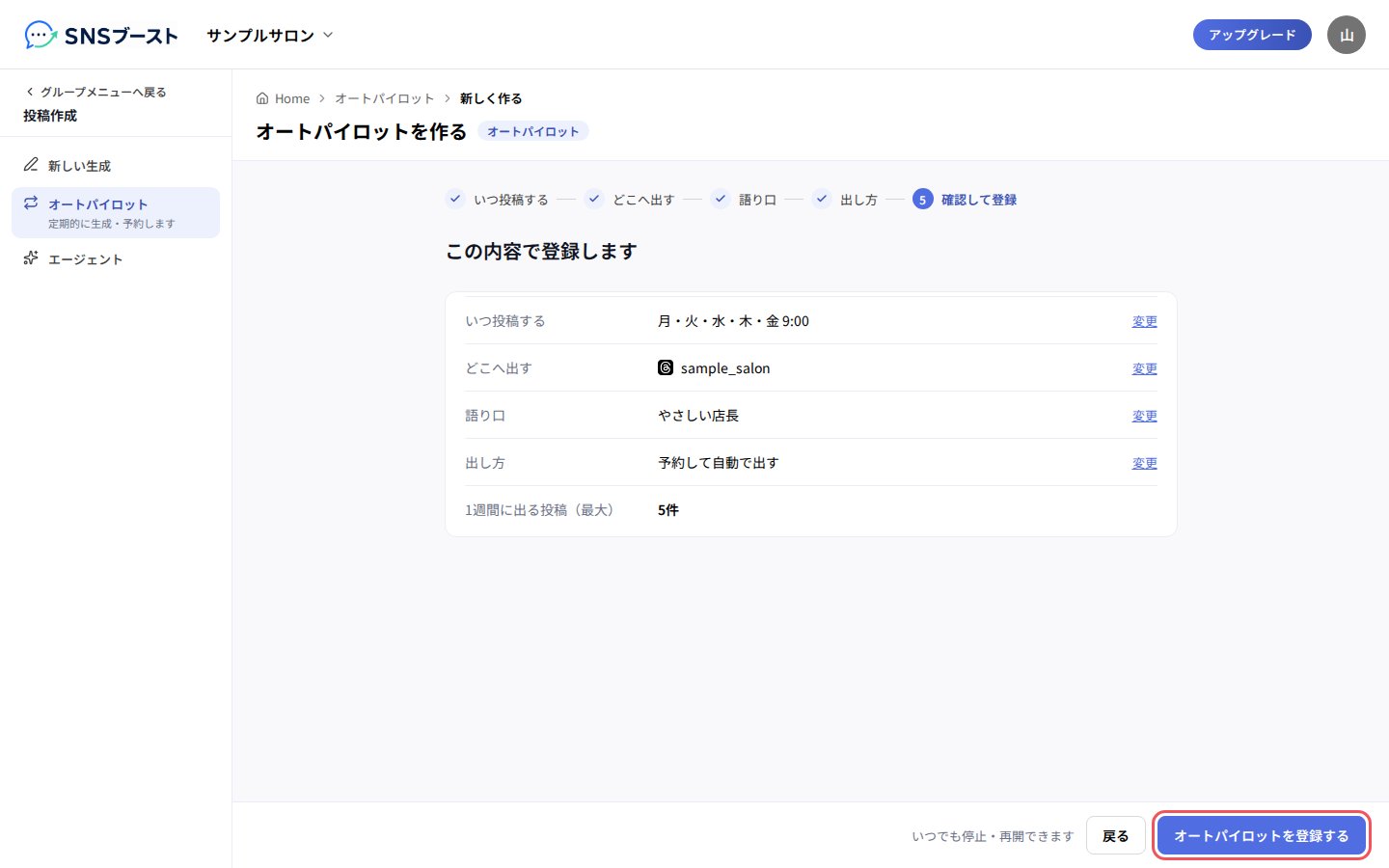Image resolution: width=1389 pixels, height=868 pixels.
Task: Click the repeat icon beside オートパイロット
Action: [x=31, y=203]
